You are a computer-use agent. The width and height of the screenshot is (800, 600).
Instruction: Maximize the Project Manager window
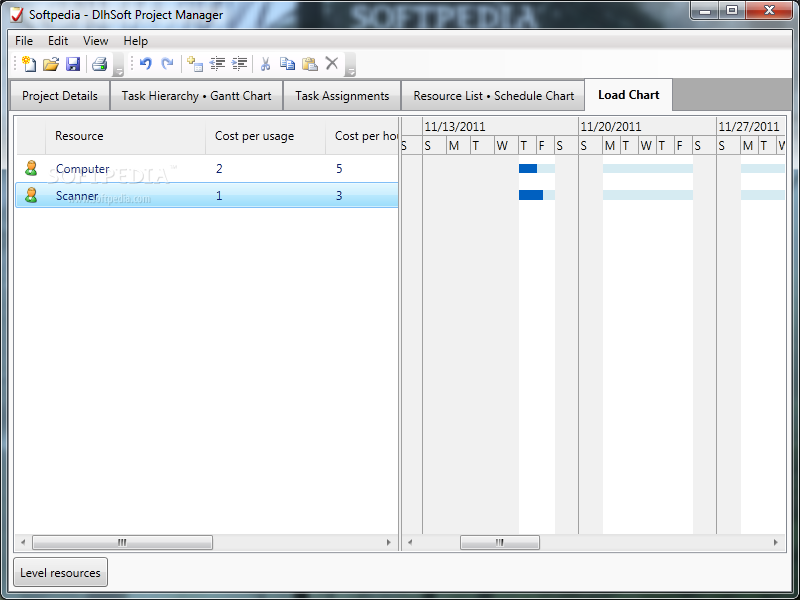[x=732, y=10]
